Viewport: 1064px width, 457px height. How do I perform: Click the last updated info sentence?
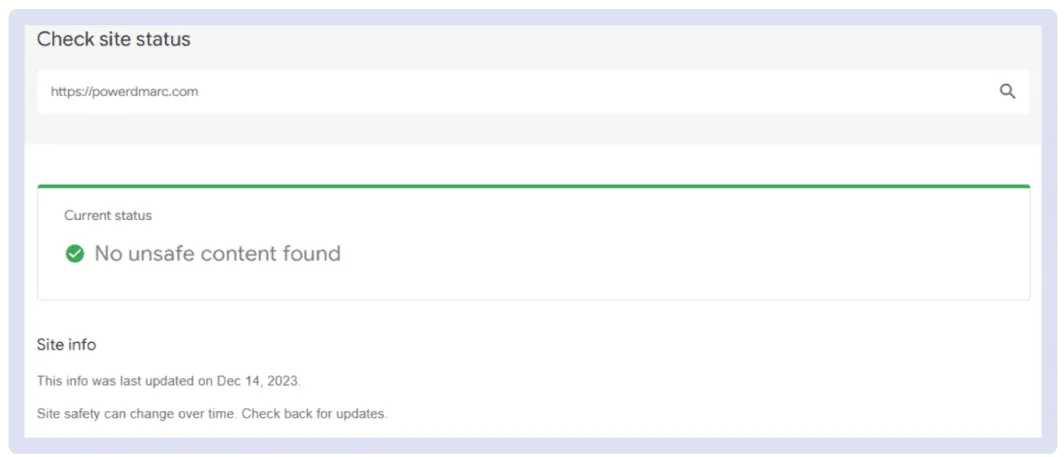(x=168, y=381)
